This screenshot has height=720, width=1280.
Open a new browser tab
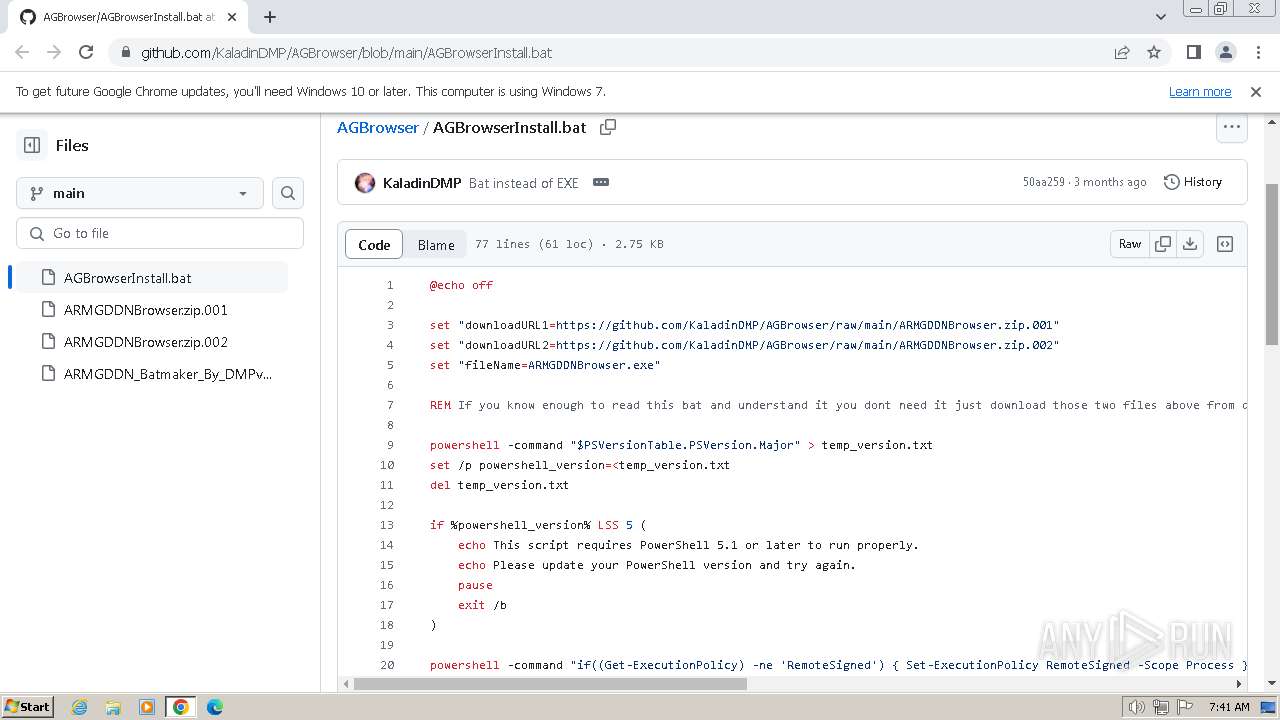(x=270, y=17)
